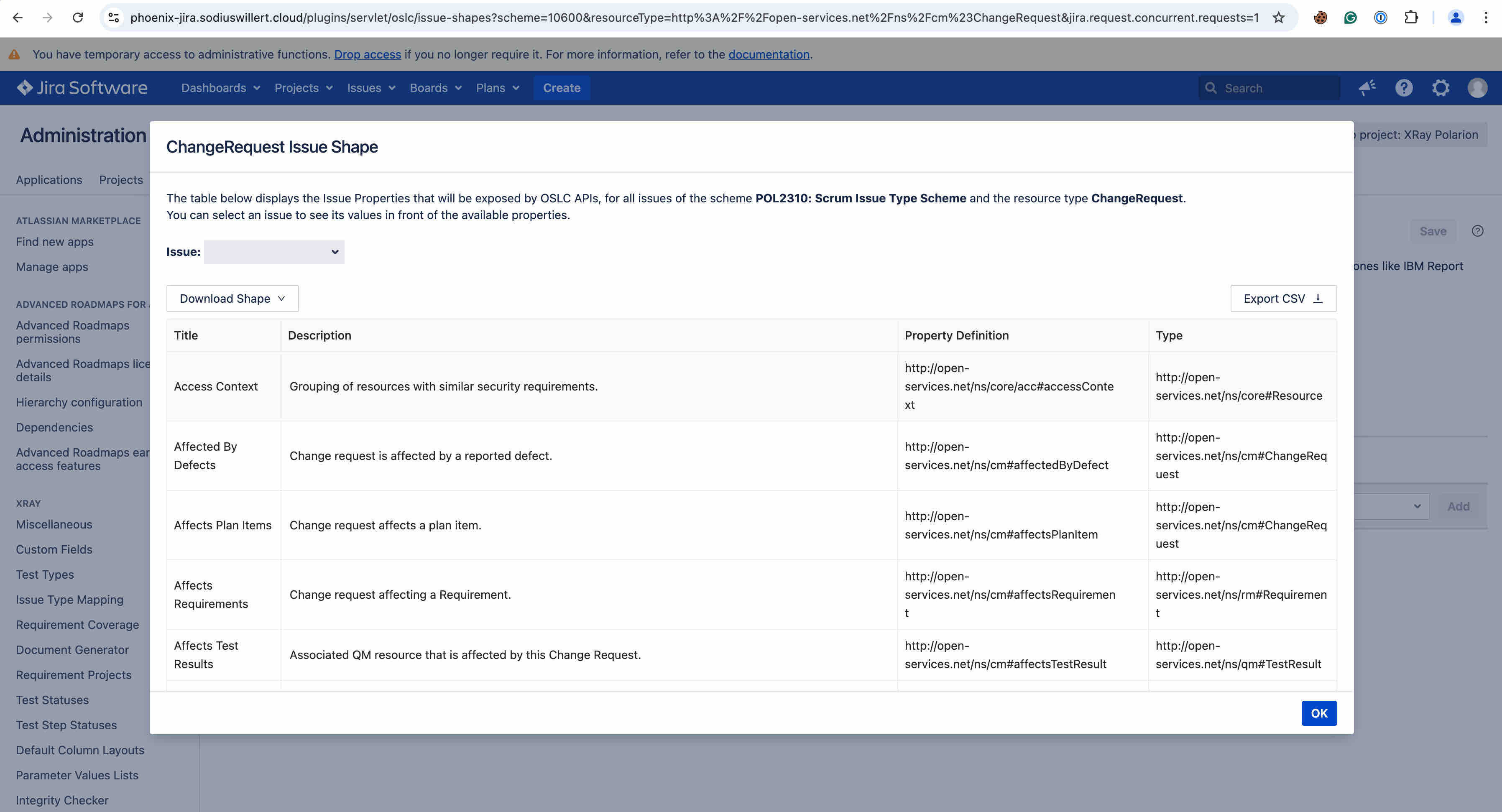Screen dimensions: 1502x812
Task: Open Chrome three-dot menu
Action: (1486, 18)
